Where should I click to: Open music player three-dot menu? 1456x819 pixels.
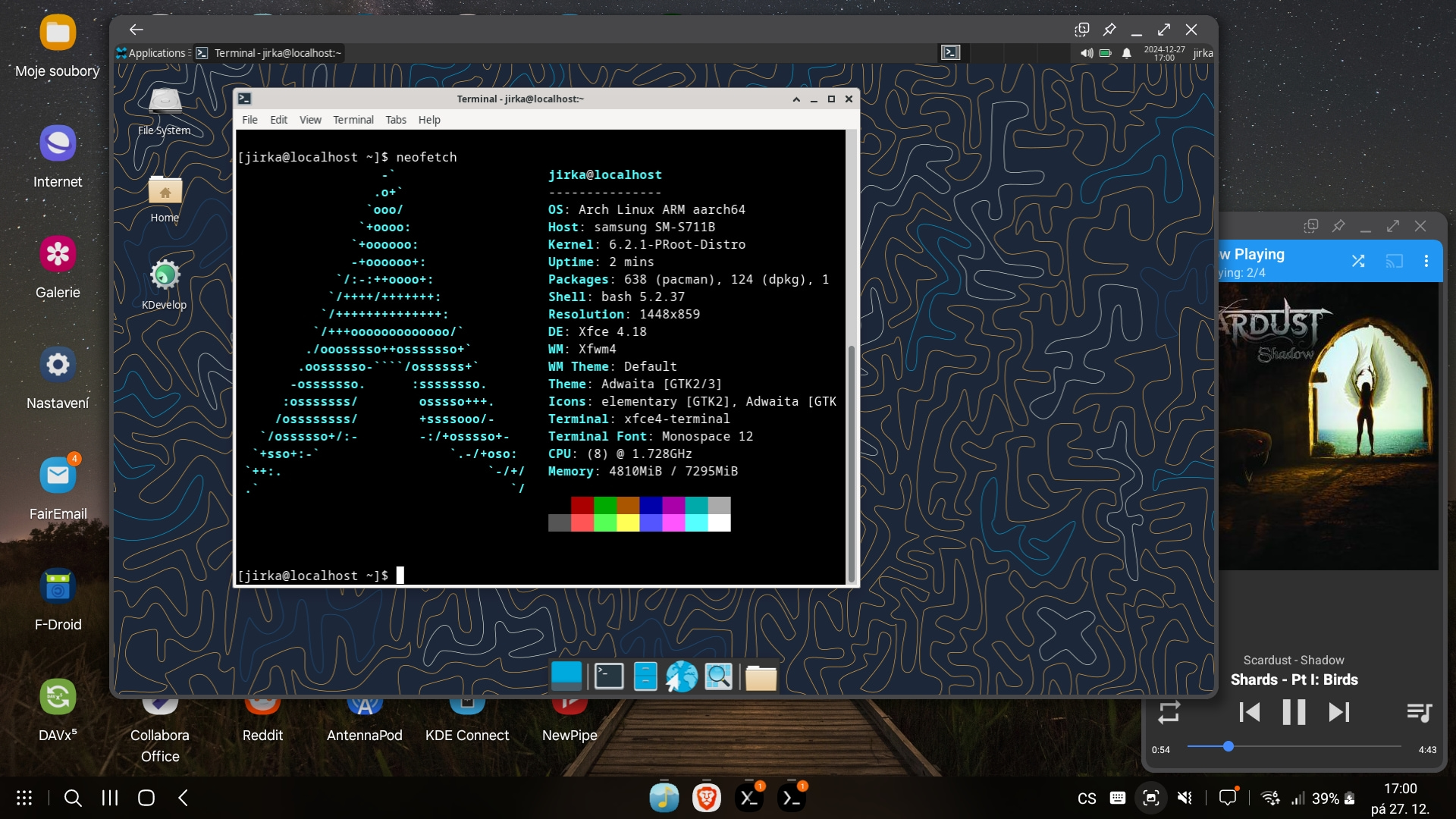(1426, 261)
